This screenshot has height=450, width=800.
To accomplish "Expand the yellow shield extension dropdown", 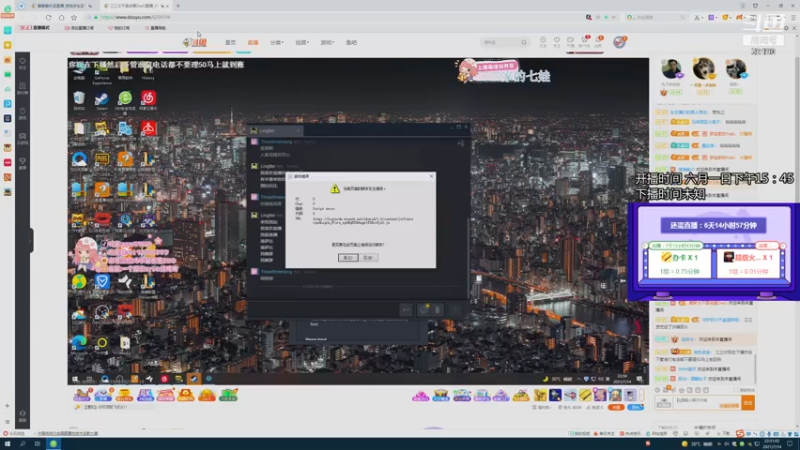I will (x=731, y=17).
